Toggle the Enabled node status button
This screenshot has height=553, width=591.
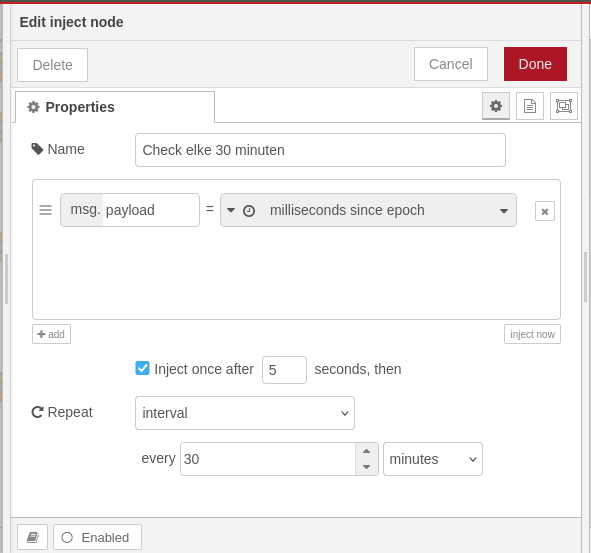coord(97,537)
